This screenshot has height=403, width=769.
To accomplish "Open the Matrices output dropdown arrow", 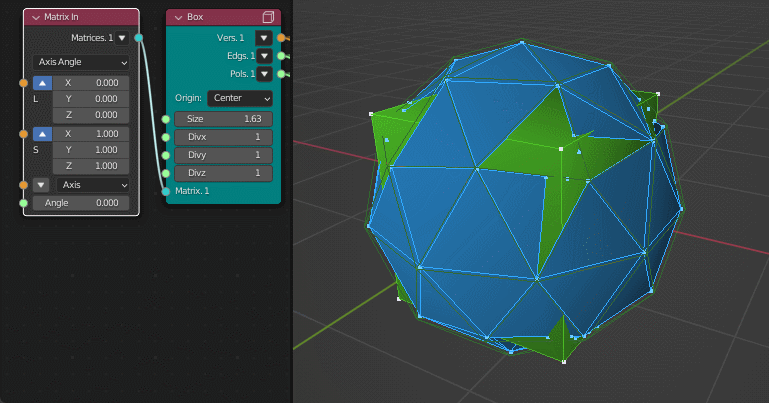I will pyautogui.click(x=122, y=38).
